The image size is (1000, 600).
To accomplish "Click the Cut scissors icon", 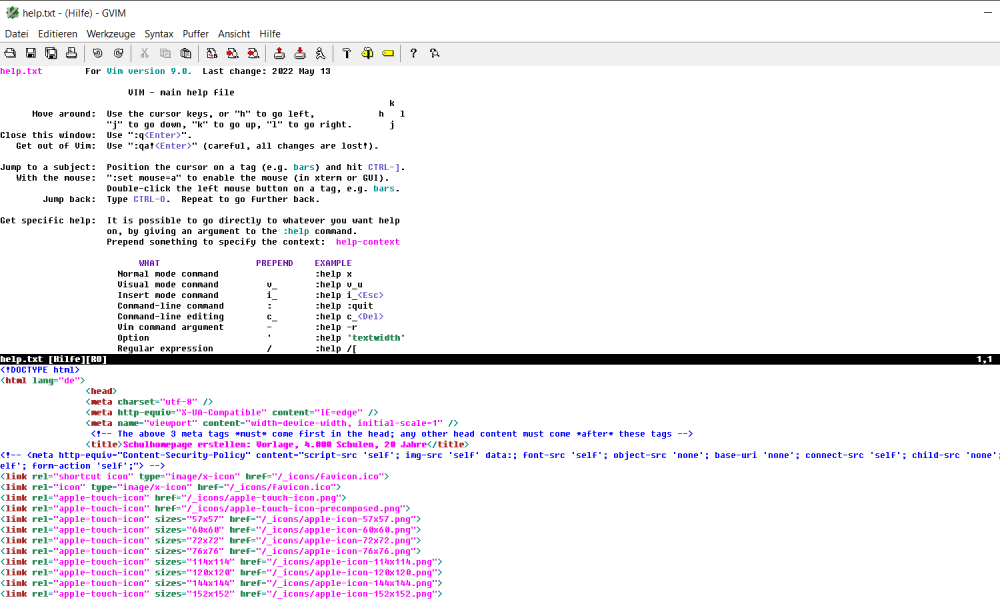I will pyautogui.click(x=145, y=54).
